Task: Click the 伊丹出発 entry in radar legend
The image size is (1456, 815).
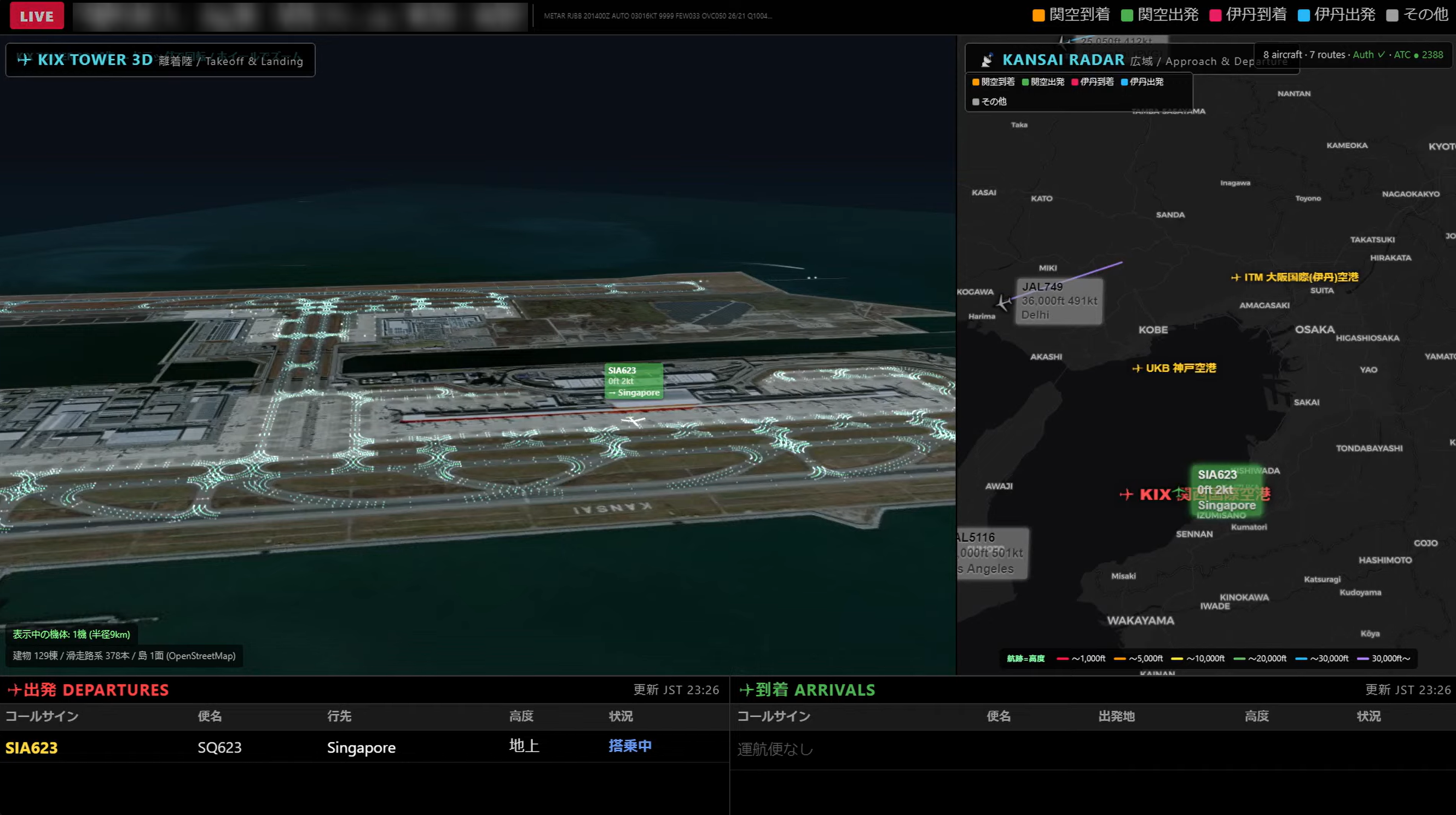Action: tap(1142, 81)
